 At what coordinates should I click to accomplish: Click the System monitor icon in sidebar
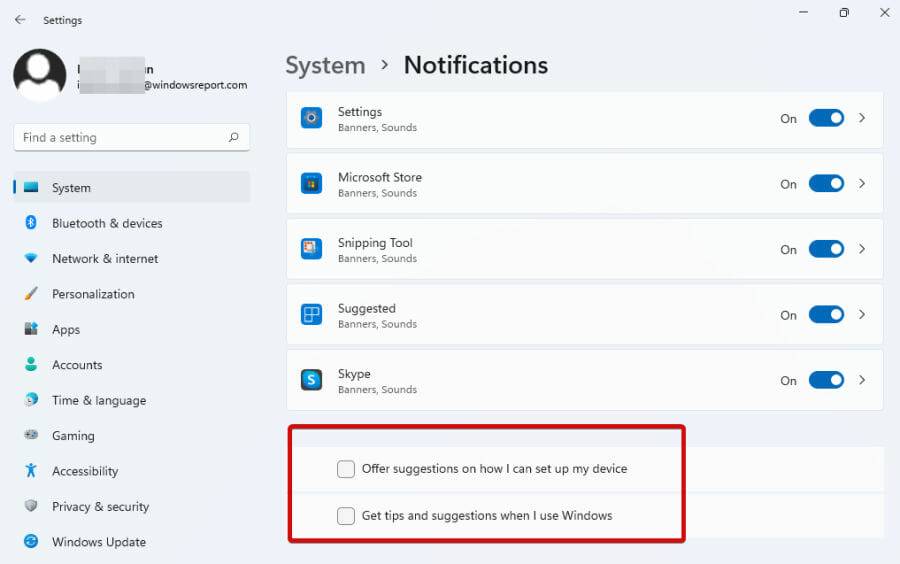click(31, 187)
